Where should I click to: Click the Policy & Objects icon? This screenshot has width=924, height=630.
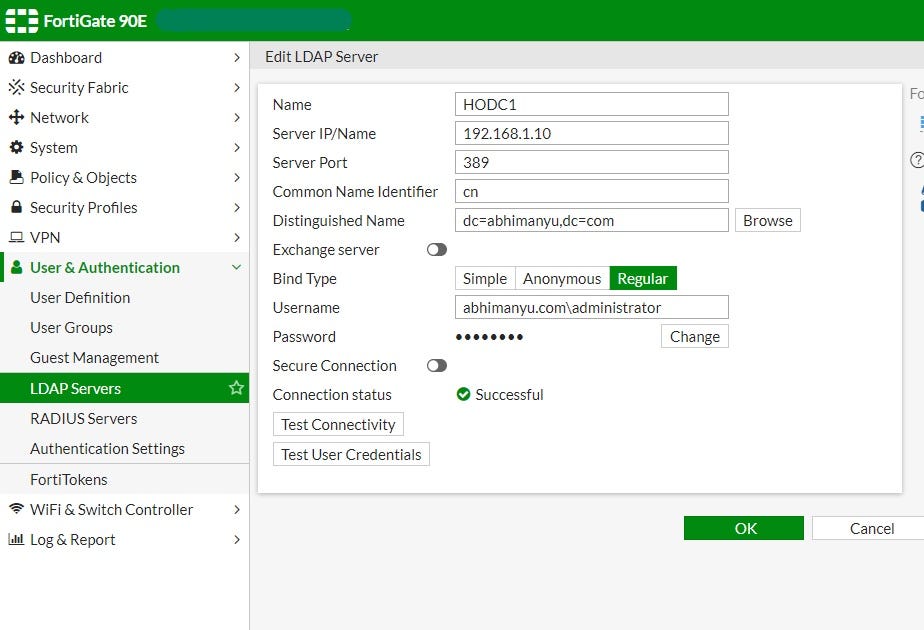coord(16,177)
